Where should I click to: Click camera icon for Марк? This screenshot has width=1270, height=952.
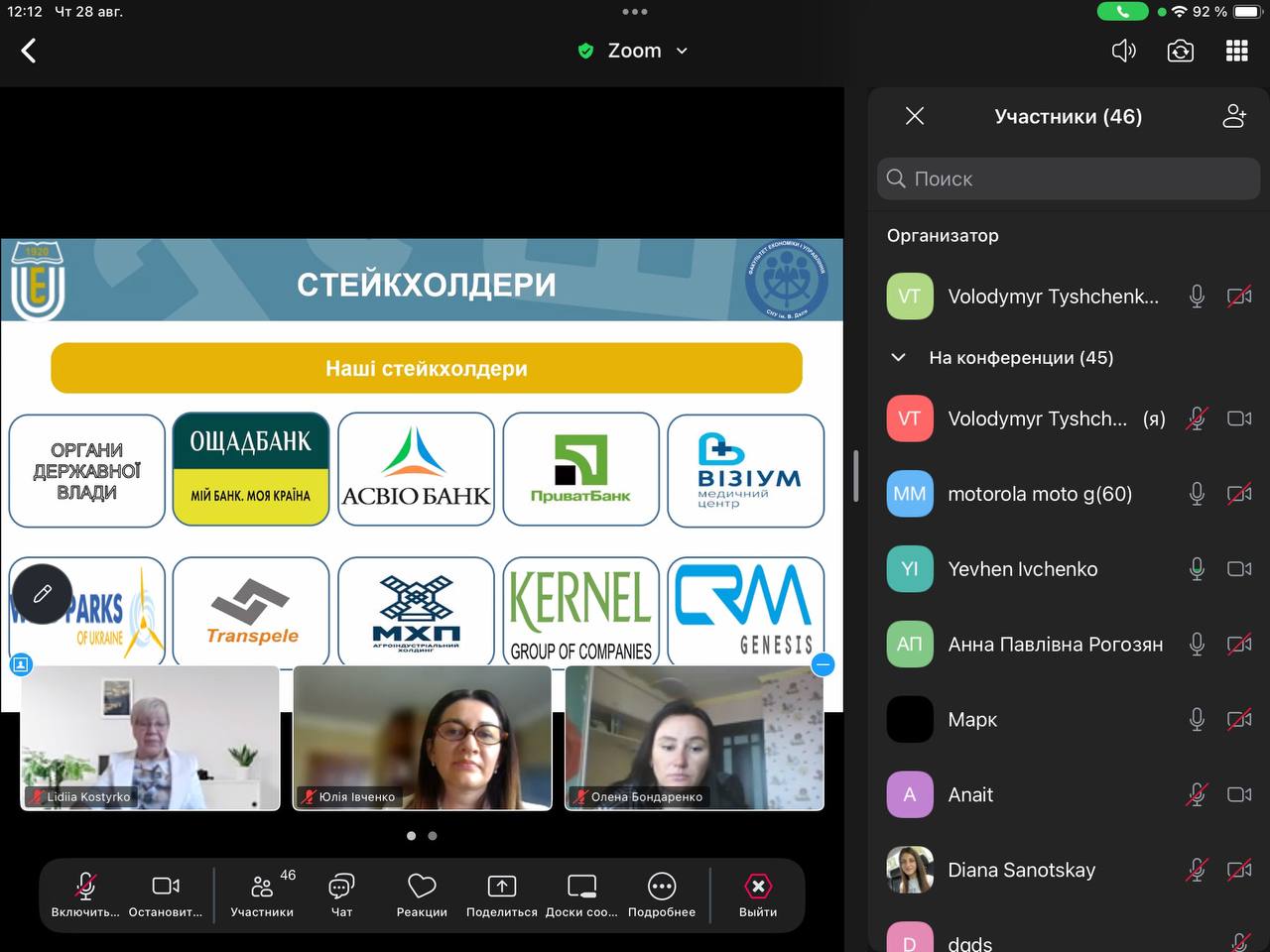(1239, 719)
